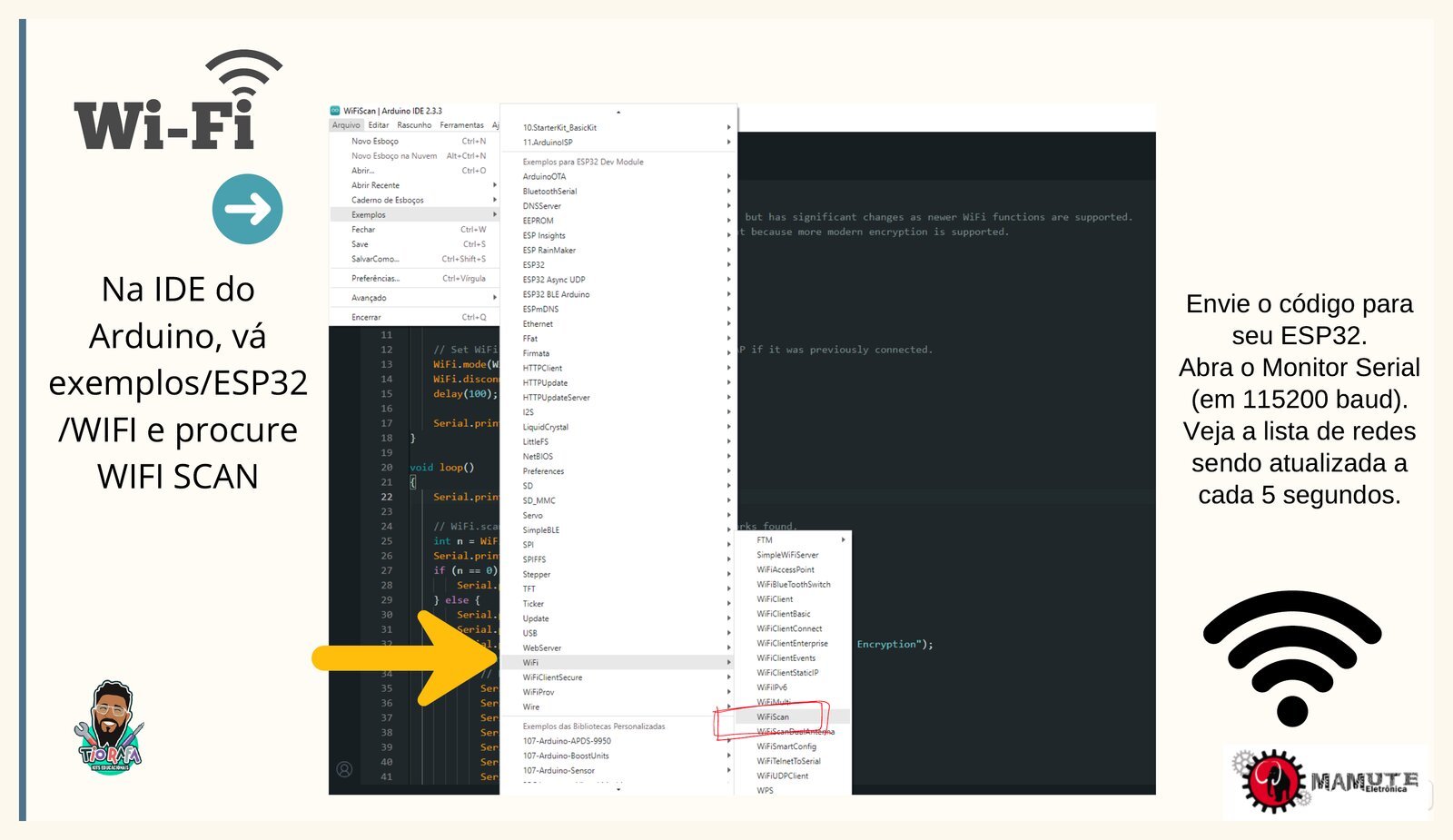Open the LiquidCrystal examples submenu

tap(618, 427)
